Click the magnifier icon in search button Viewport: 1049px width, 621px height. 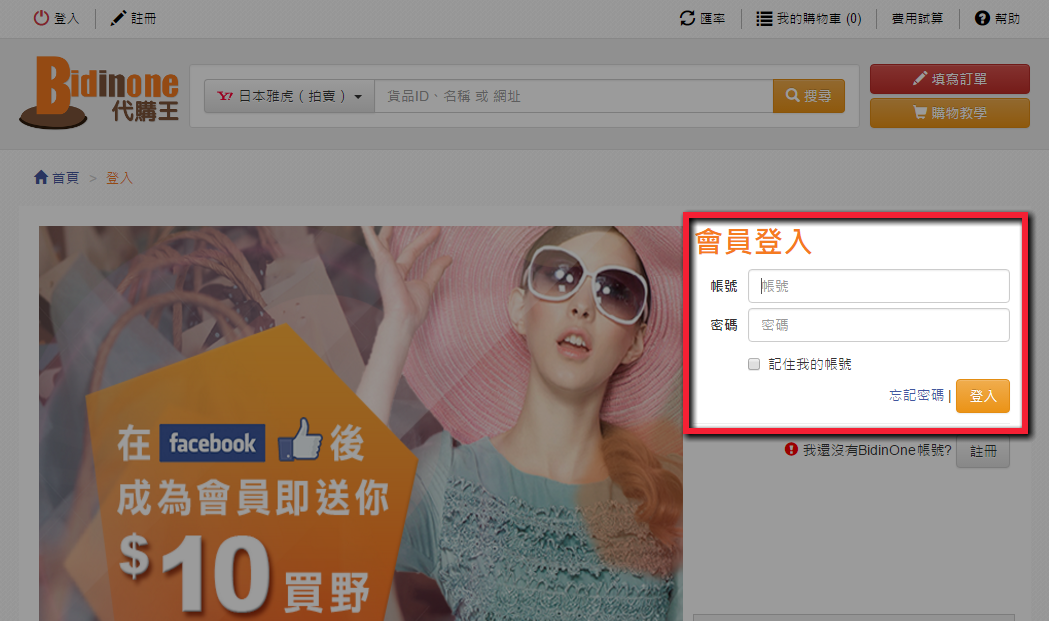coord(793,96)
